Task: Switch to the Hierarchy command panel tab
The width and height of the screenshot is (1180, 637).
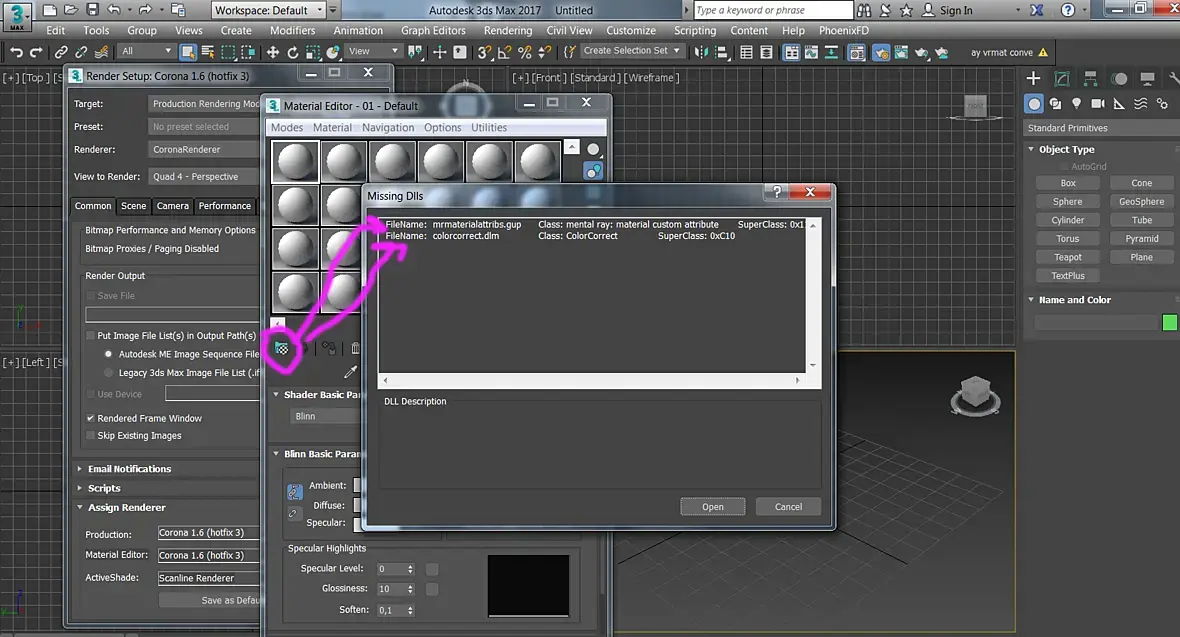Action: [x=1090, y=78]
